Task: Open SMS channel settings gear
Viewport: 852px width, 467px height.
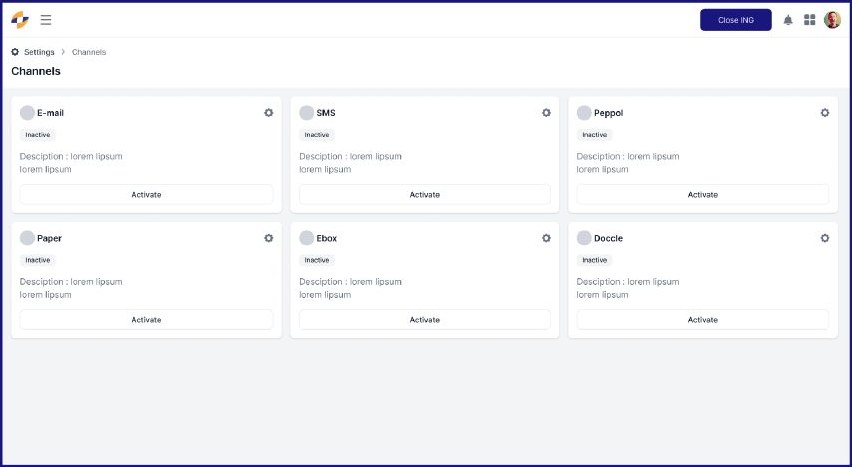Action: (546, 113)
